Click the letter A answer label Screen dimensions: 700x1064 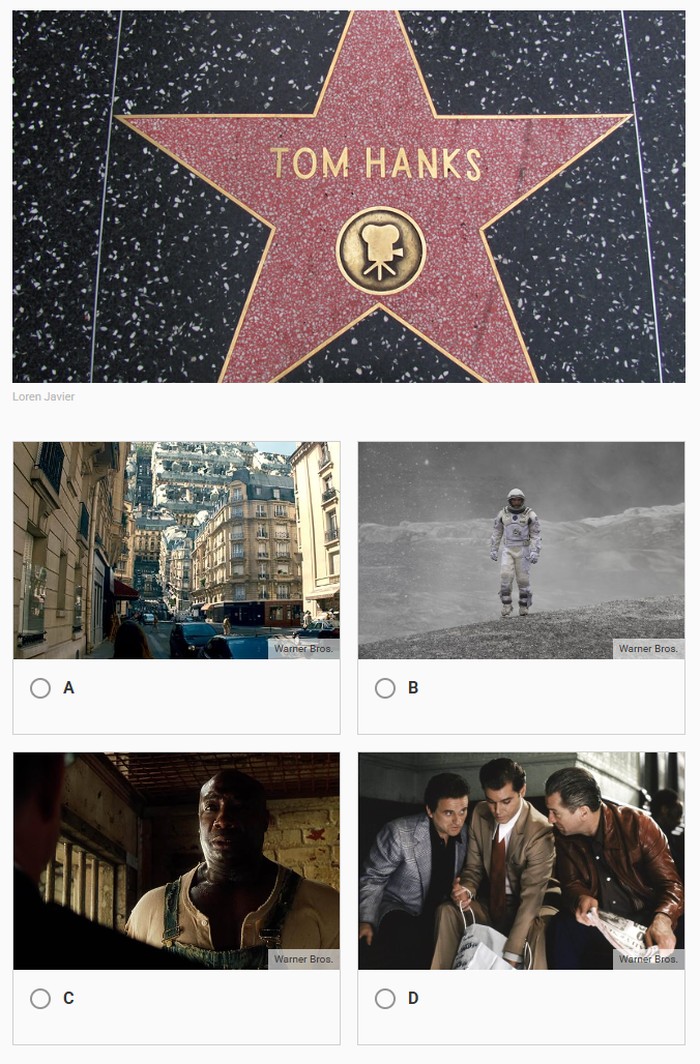[69, 688]
